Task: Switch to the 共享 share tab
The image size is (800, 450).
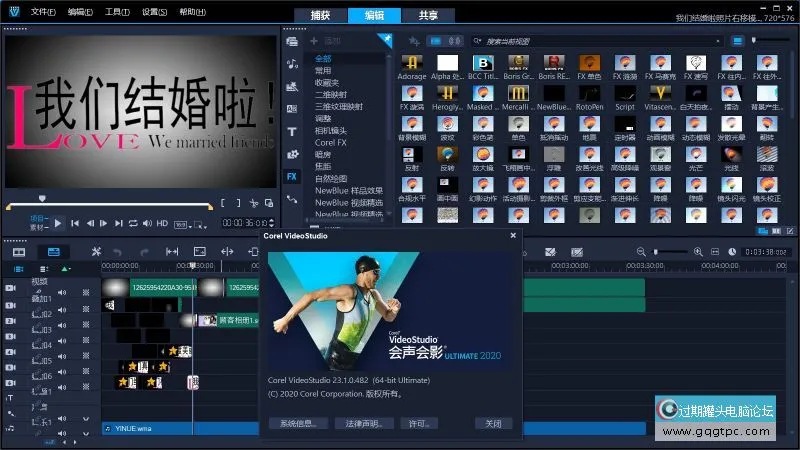Action: pos(428,15)
